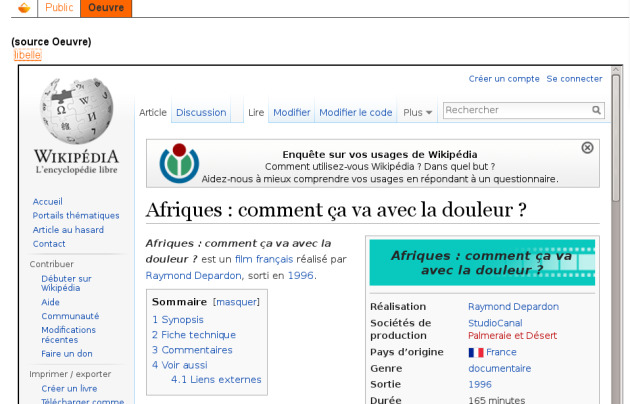The image size is (630, 404).
Task: Select the Lire tab
Action: tap(256, 112)
